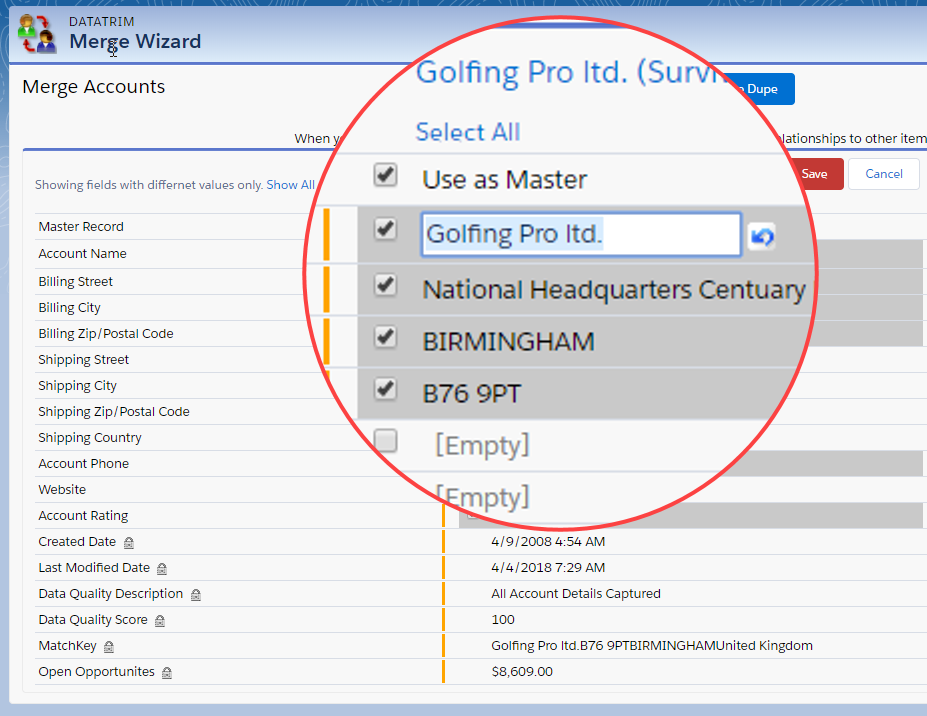Viewport: 927px width, 716px height.
Task: Uncheck the BIRMINGHAM checkbox
Action: tap(385, 337)
